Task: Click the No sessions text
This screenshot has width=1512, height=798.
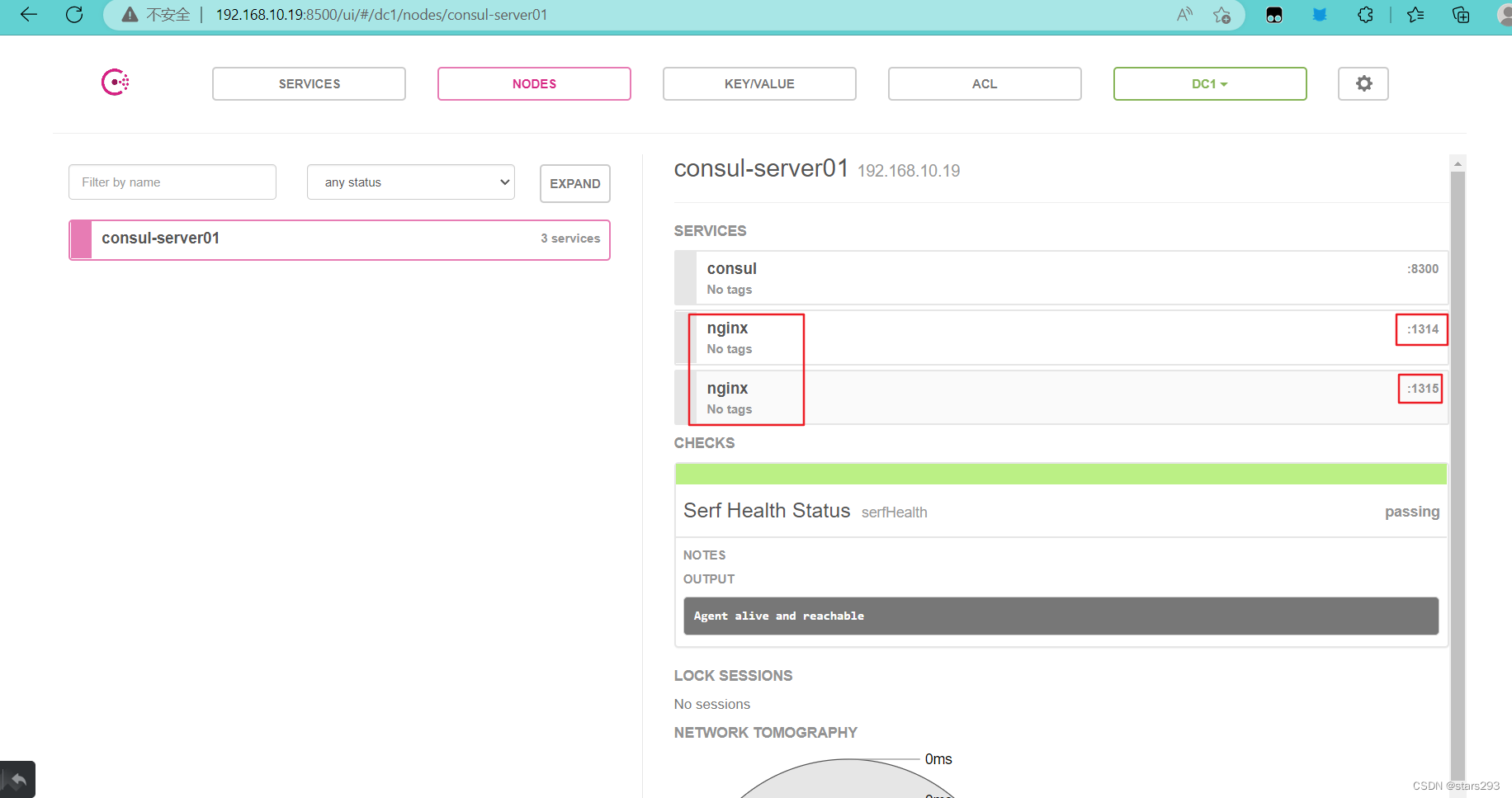Action: point(711,704)
